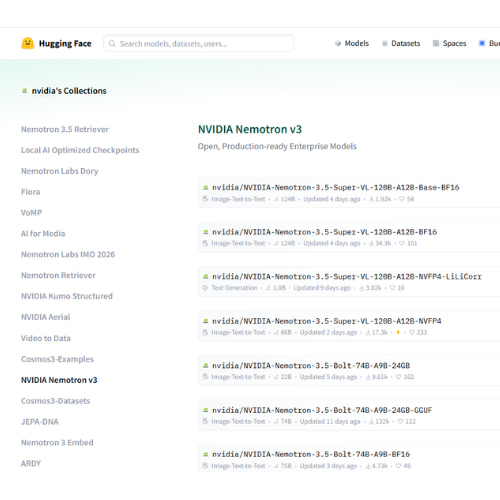Open AI for Media collection

43,234
